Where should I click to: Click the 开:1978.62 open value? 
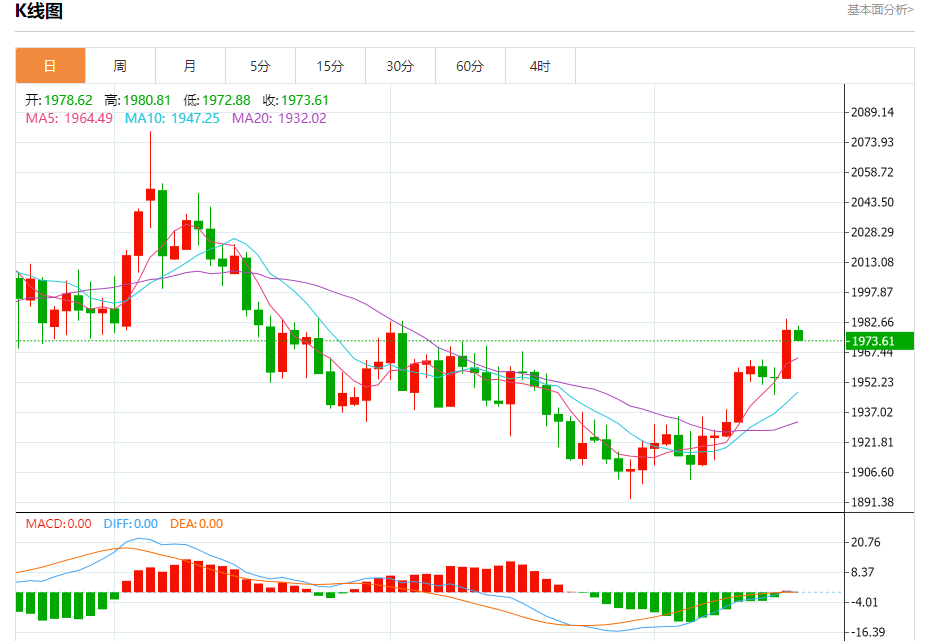coord(59,100)
